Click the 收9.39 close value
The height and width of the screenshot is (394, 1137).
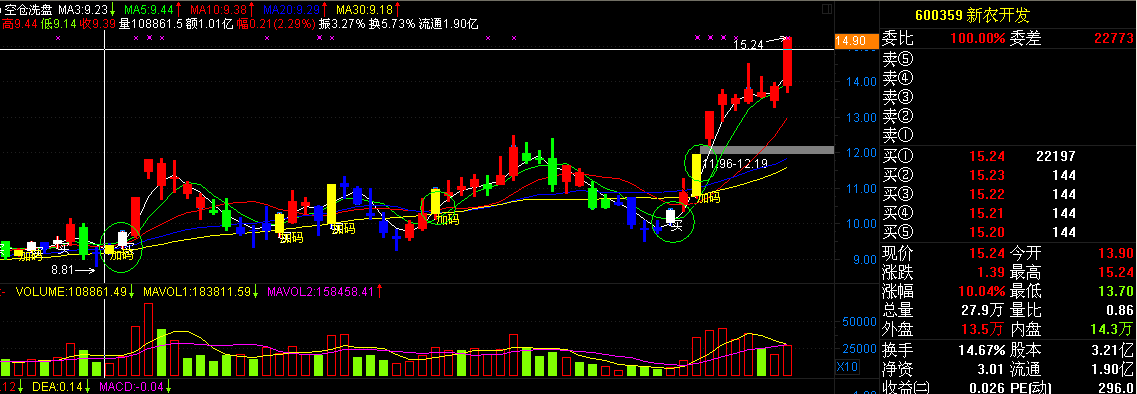tap(97, 23)
